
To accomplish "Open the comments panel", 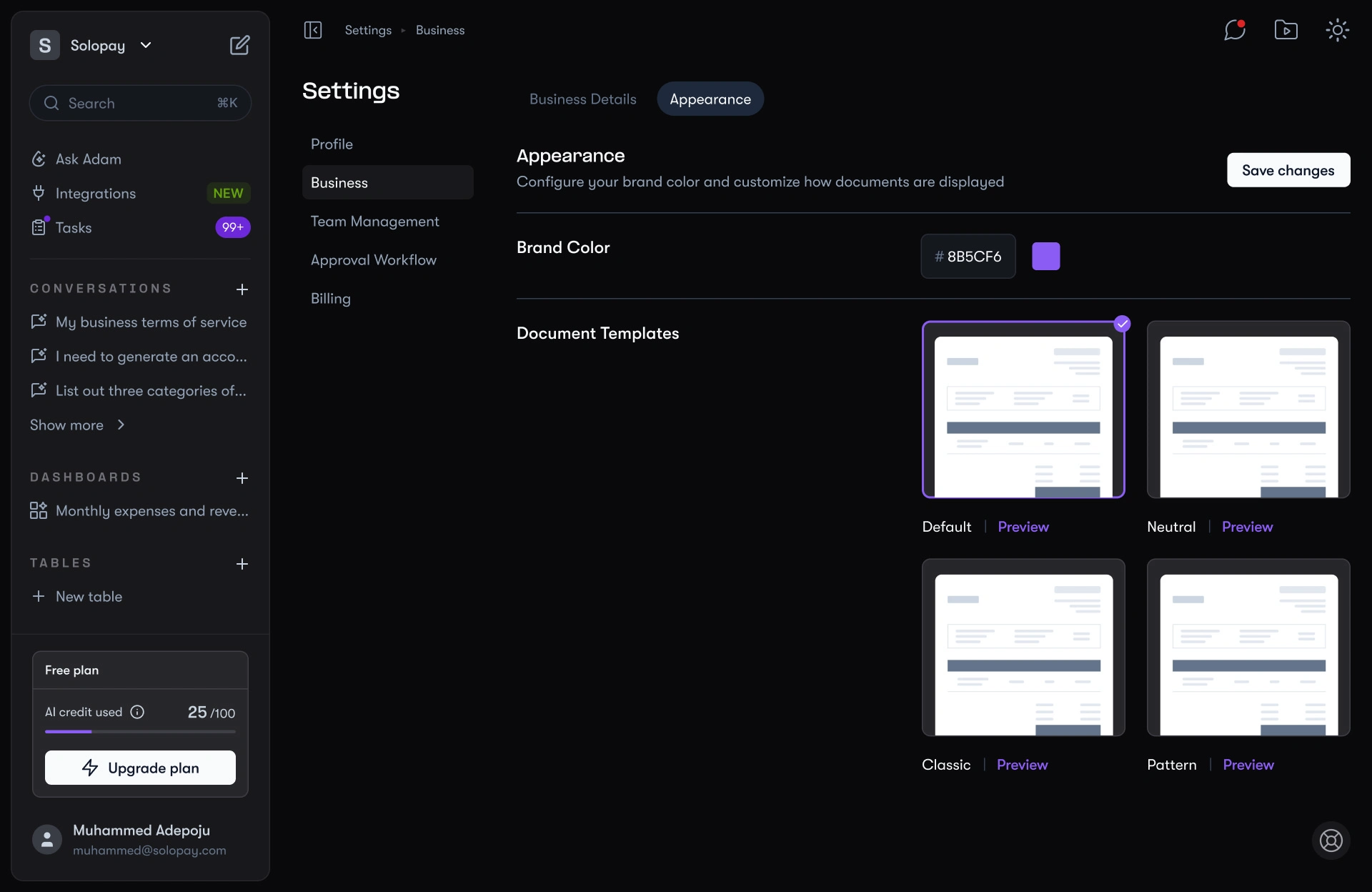I will [x=1234, y=30].
